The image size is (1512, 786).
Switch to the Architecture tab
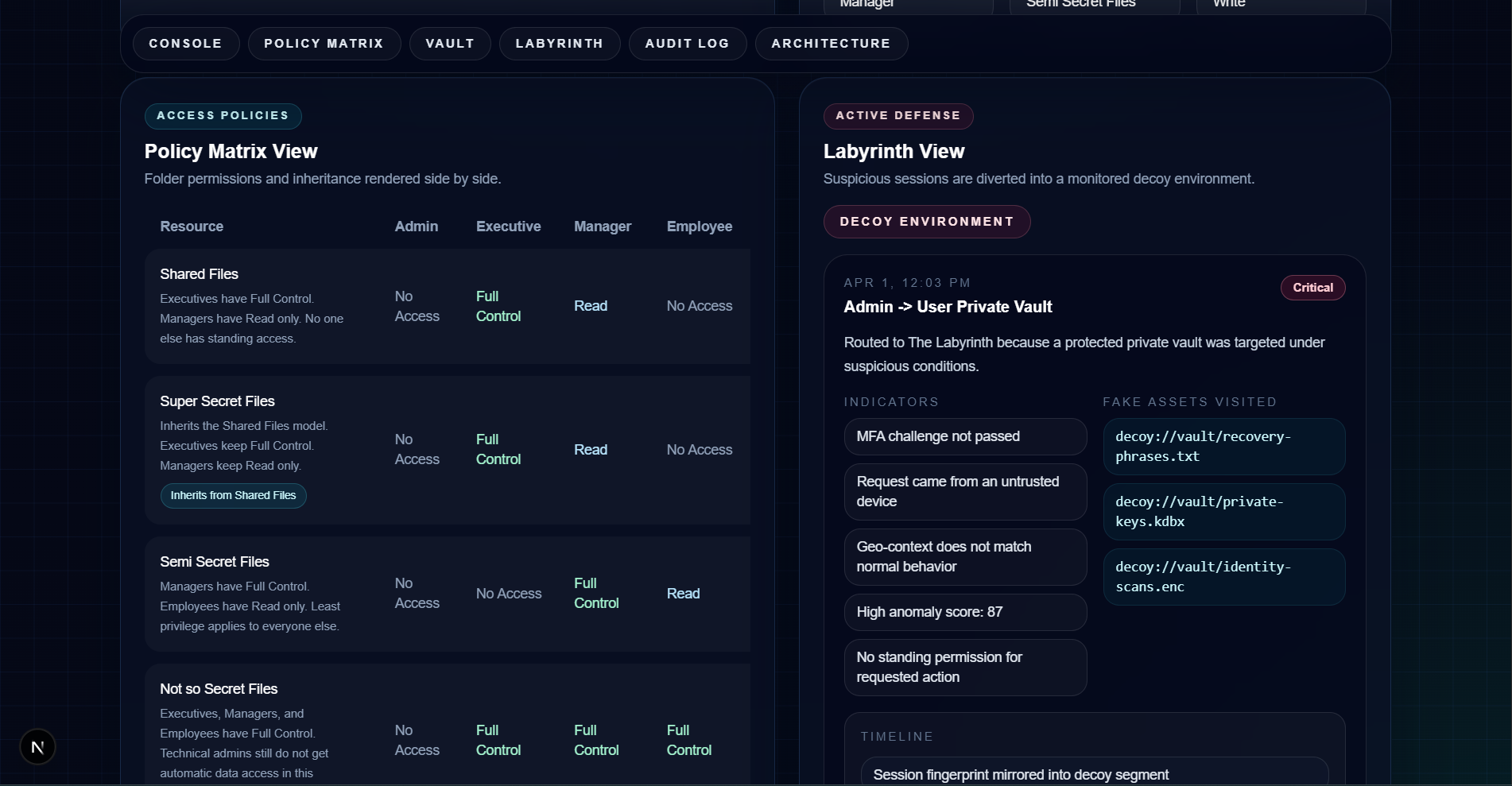[831, 44]
